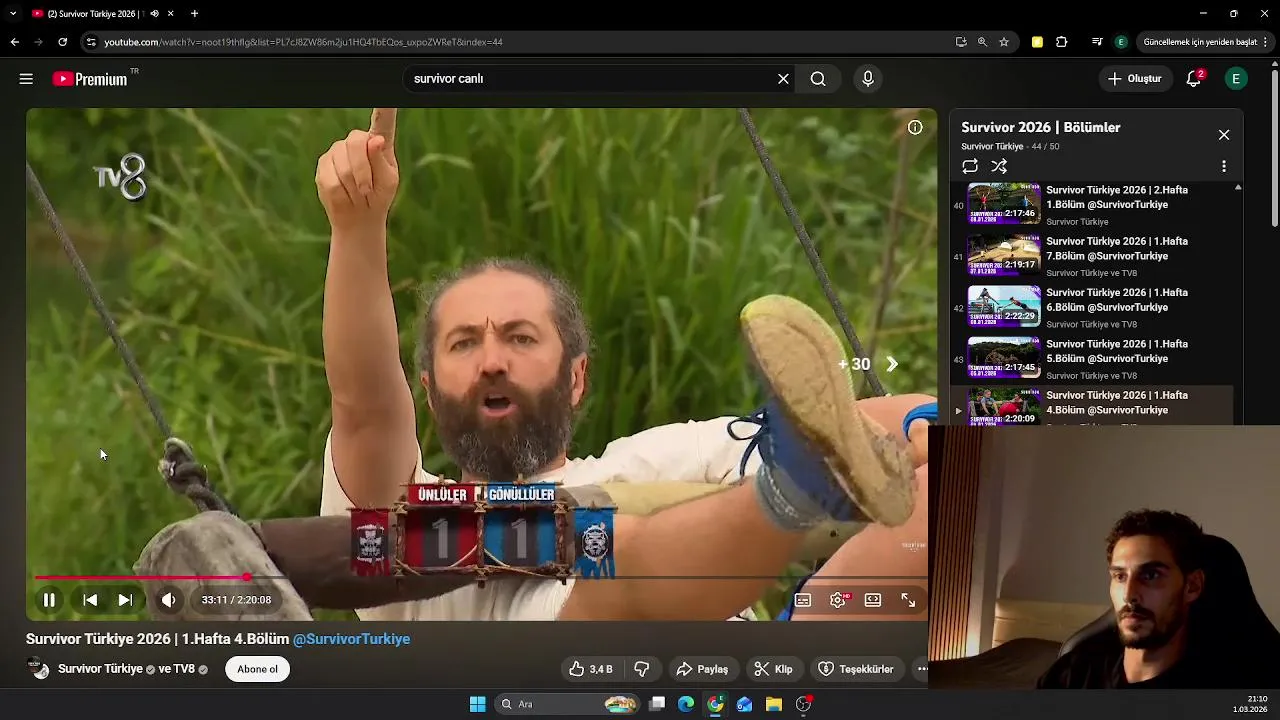This screenshot has height=720, width=1280.
Task: Like the video (3,4 B)
Action: click(590, 669)
